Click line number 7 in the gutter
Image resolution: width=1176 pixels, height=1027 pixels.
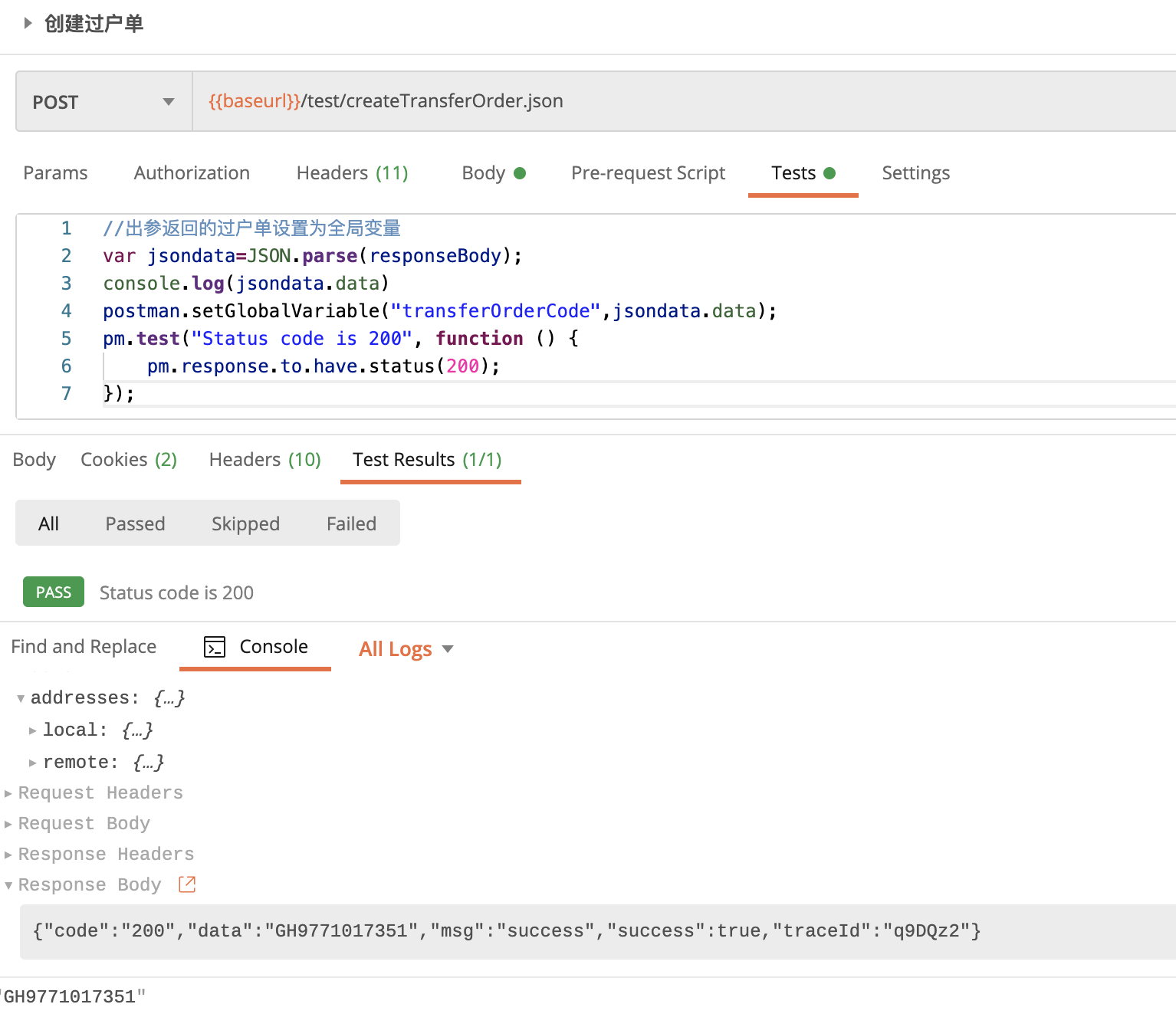(67, 394)
